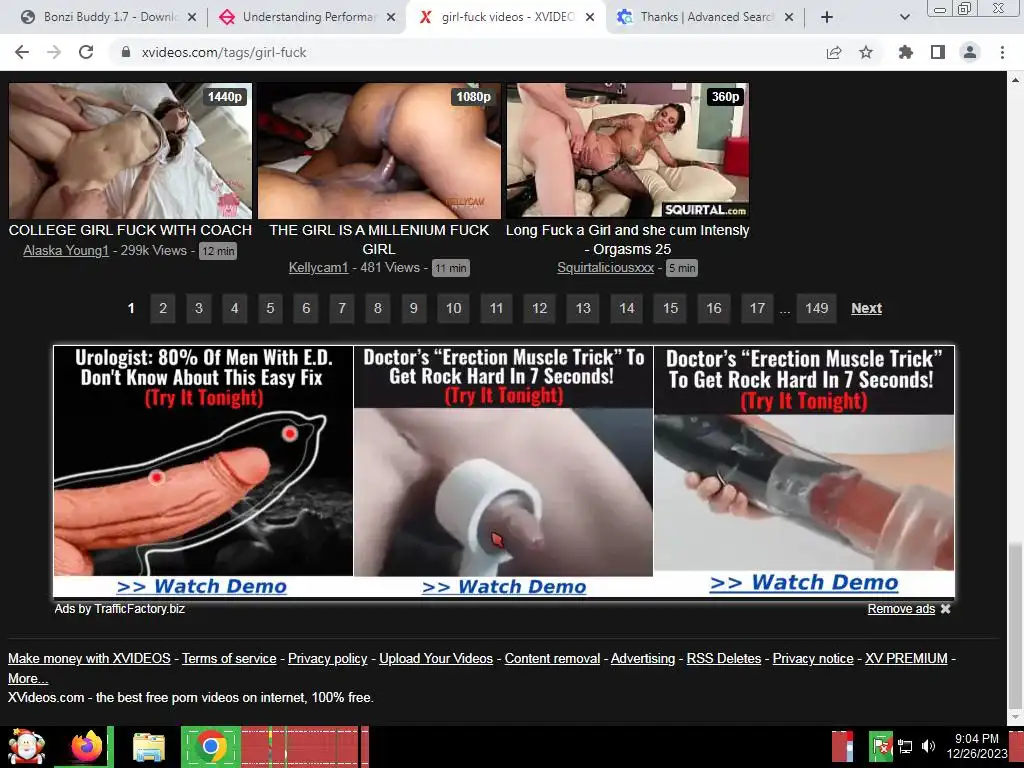Open the thumbnail with the 360p badge
Viewport: 1024px width, 768px height.
click(628, 151)
